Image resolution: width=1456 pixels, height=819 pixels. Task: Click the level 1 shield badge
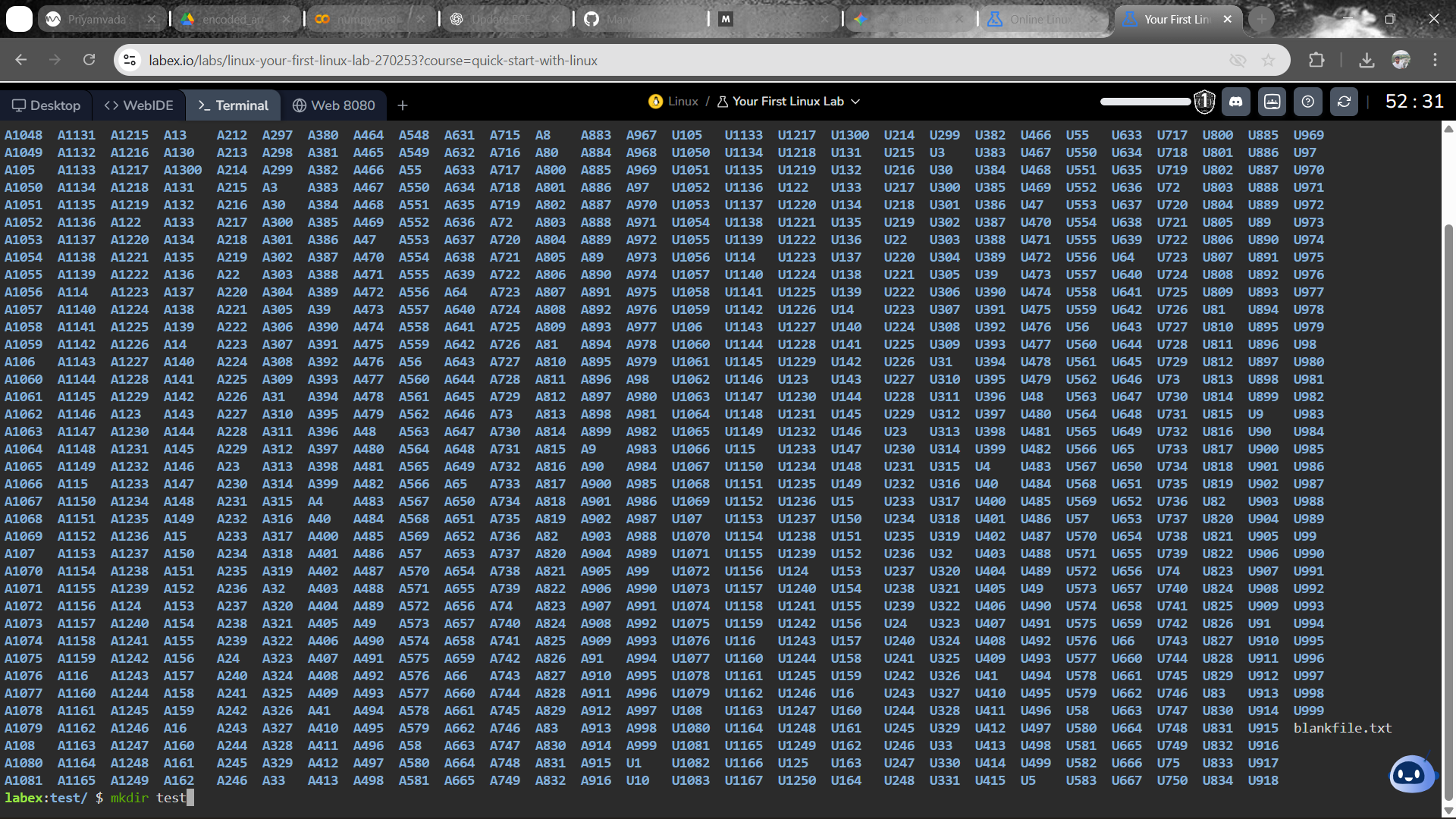tap(1204, 102)
